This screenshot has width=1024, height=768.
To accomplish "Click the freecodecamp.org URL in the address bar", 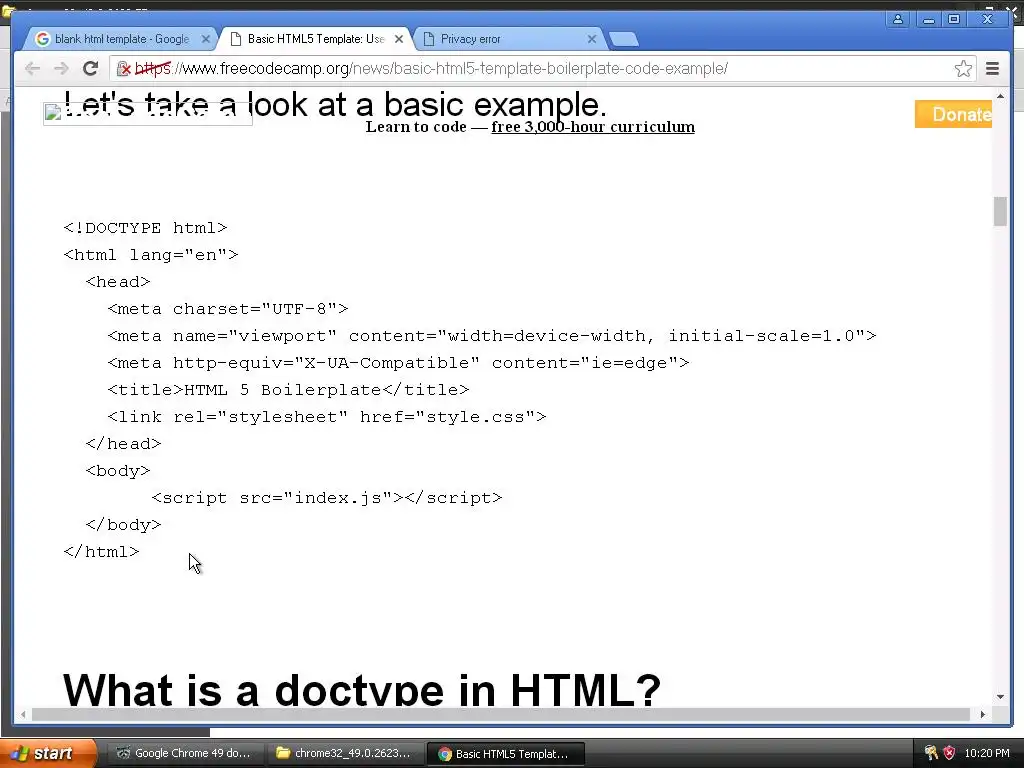I will pyautogui.click(x=431, y=69).
